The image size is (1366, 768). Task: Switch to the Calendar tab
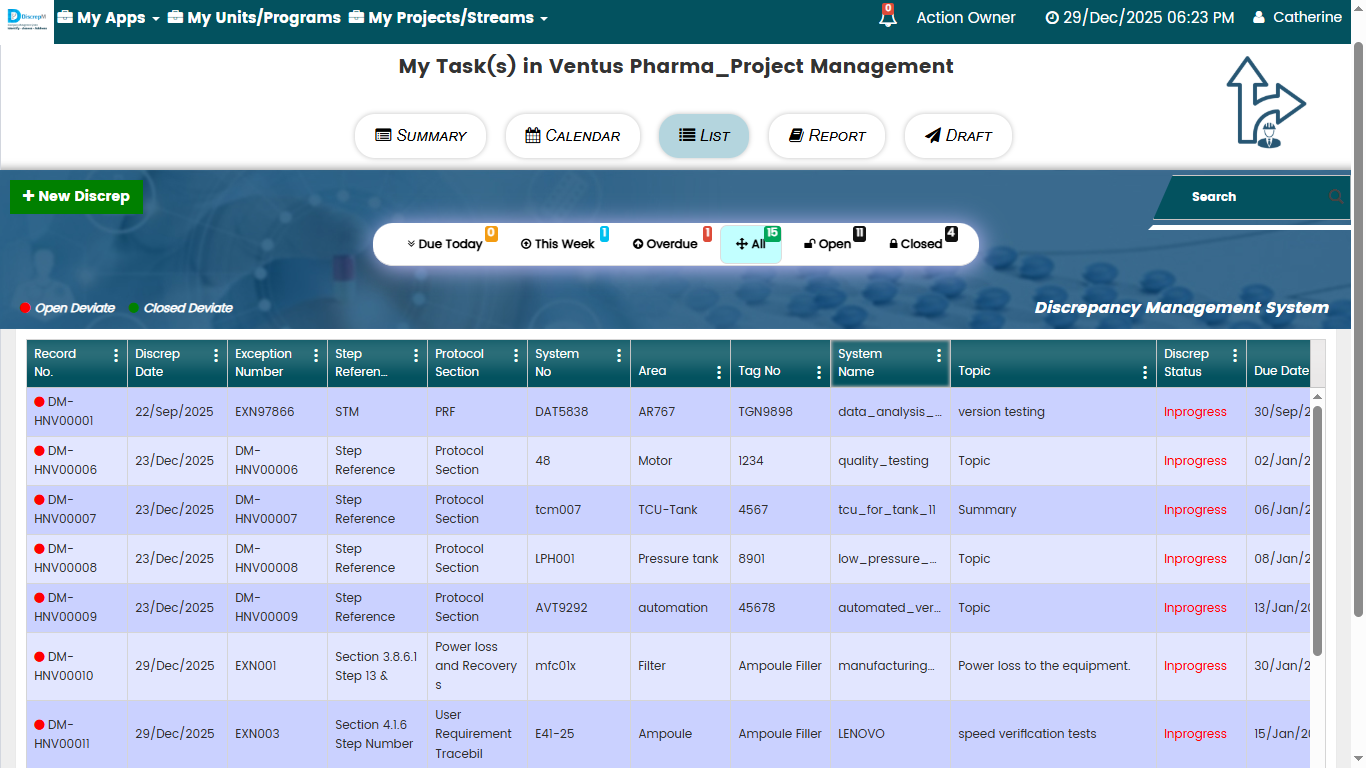tap(573, 136)
